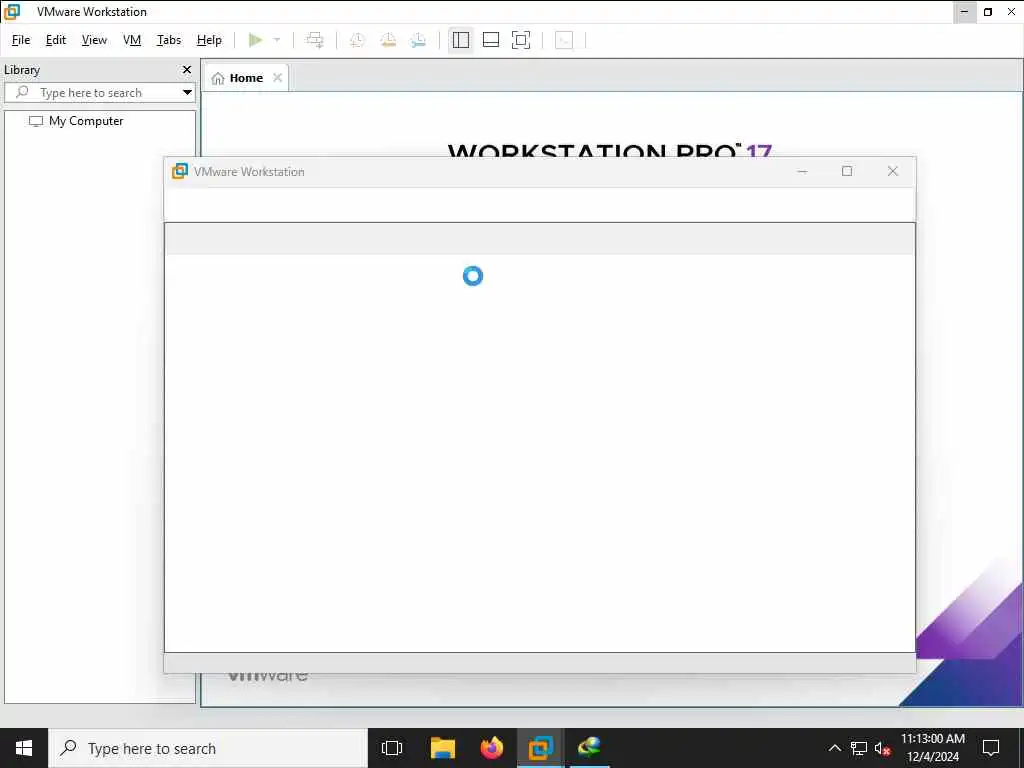Expand the power options dropdown arrow
Image resolution: width=1024 pixels, height=768 pixels.
coord(277,40)
